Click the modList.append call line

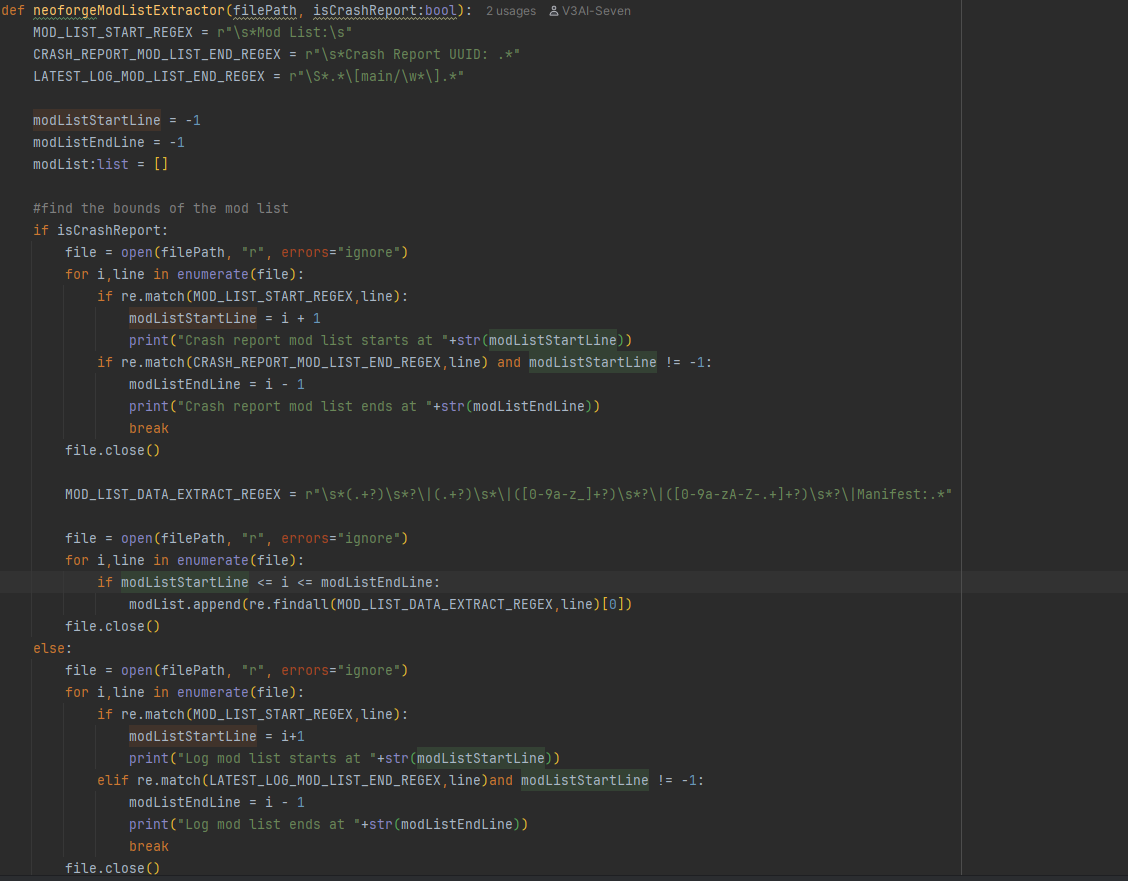point(380,604)
